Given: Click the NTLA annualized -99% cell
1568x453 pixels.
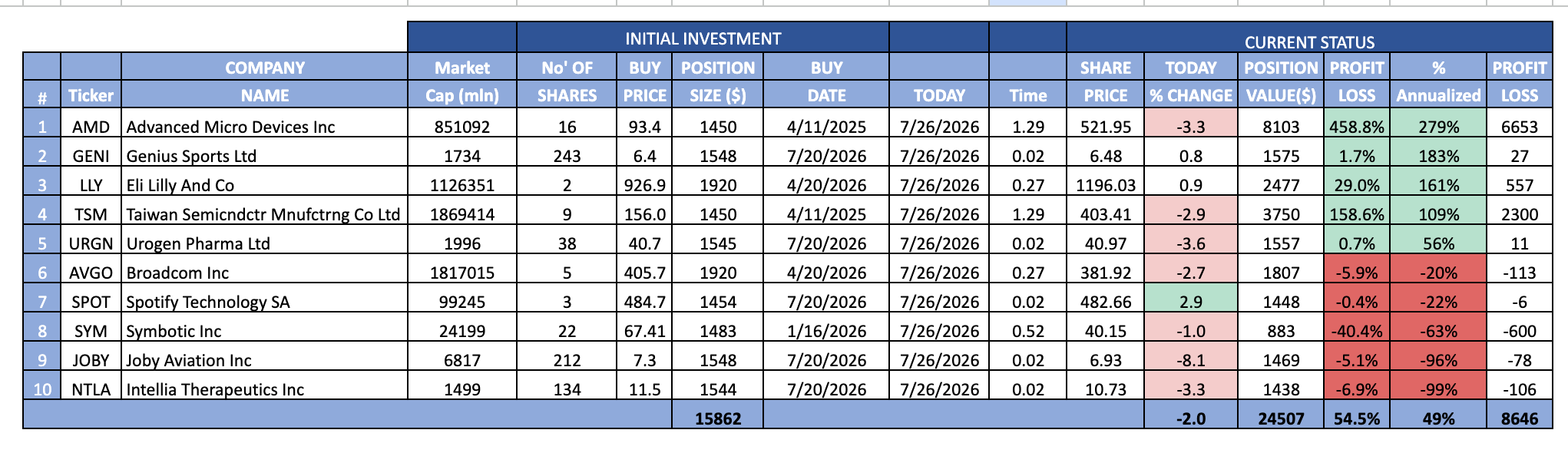Looking at the screenshot, I should (x=1438, y=389).
